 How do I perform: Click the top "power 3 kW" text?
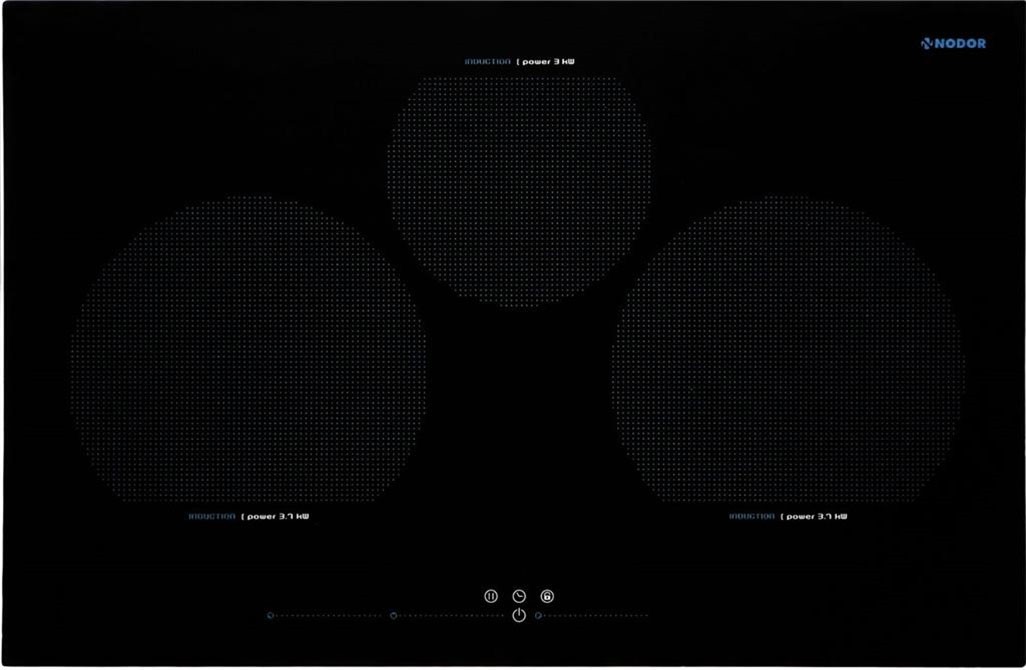tap(548, 62)
